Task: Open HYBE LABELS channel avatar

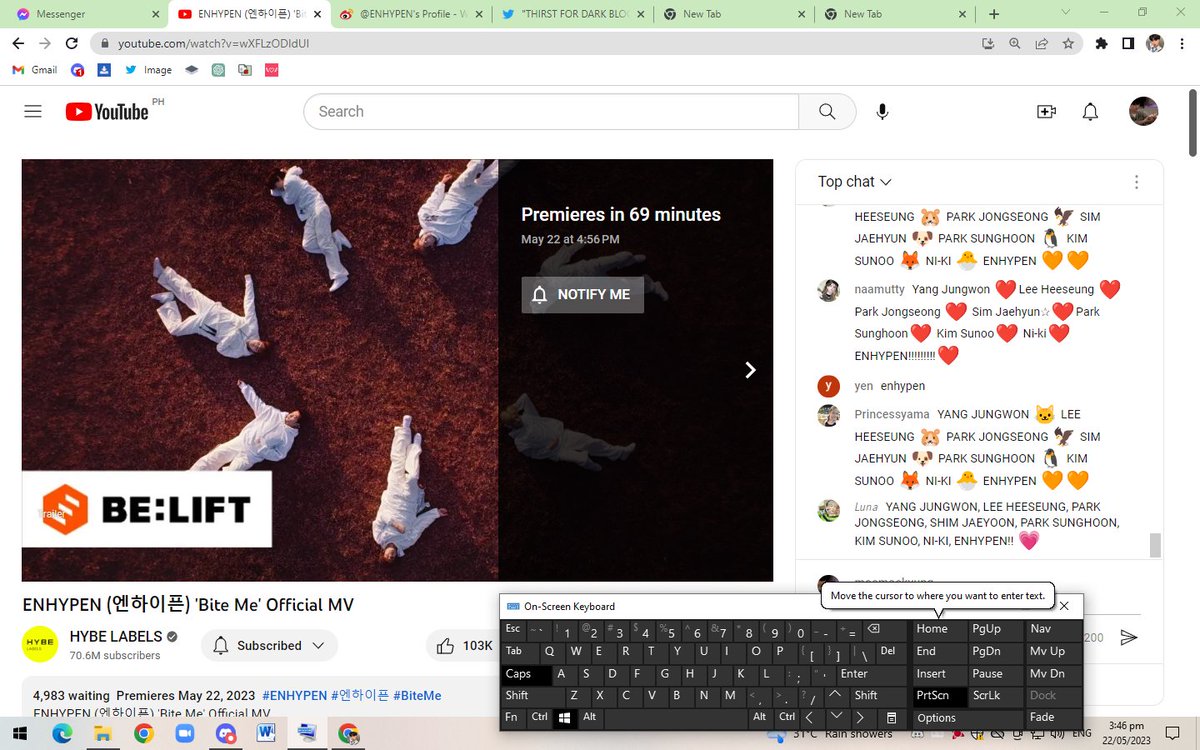Action: pos(40,645)
